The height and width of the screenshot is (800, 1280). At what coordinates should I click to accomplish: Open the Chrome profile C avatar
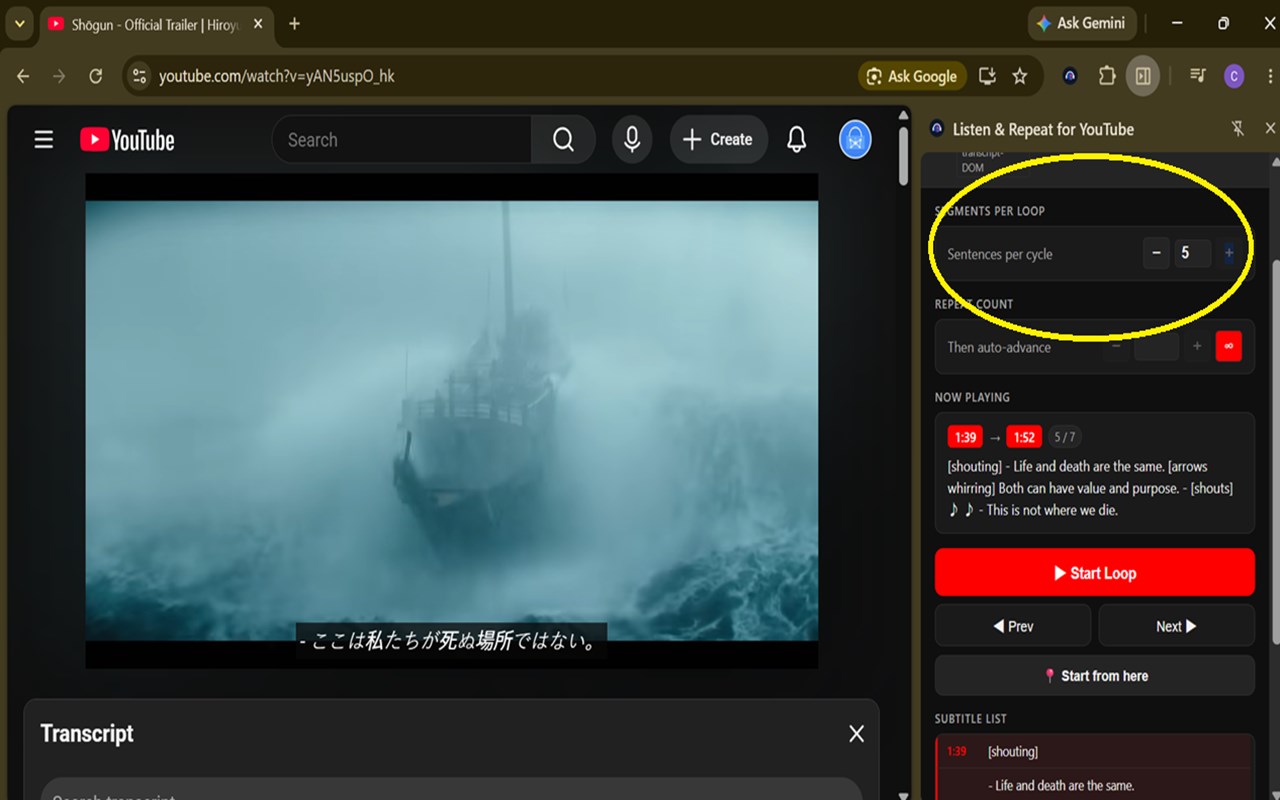tap(1234, 76)
